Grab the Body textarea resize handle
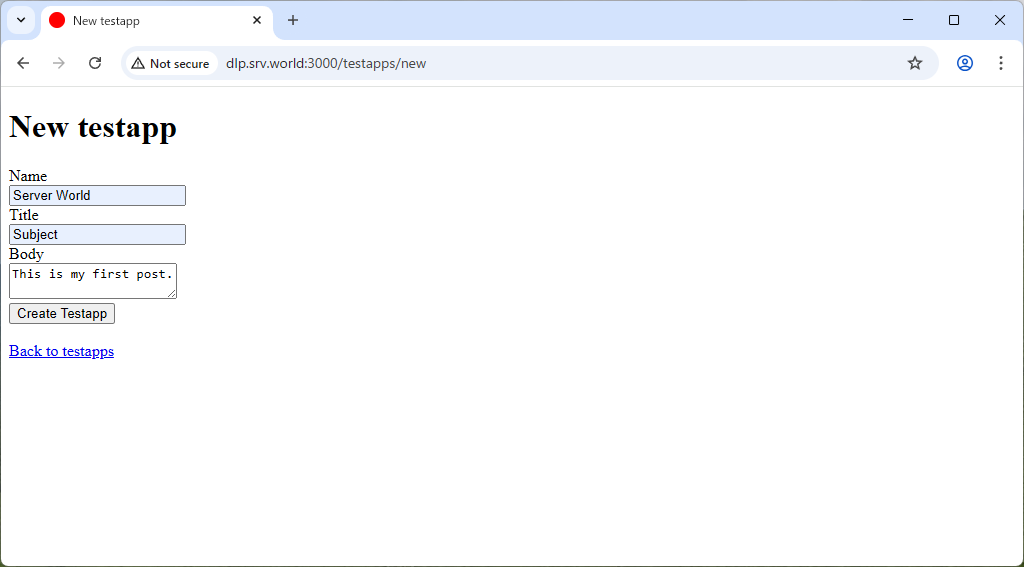The image size is (1024, 567). (172, 294)
